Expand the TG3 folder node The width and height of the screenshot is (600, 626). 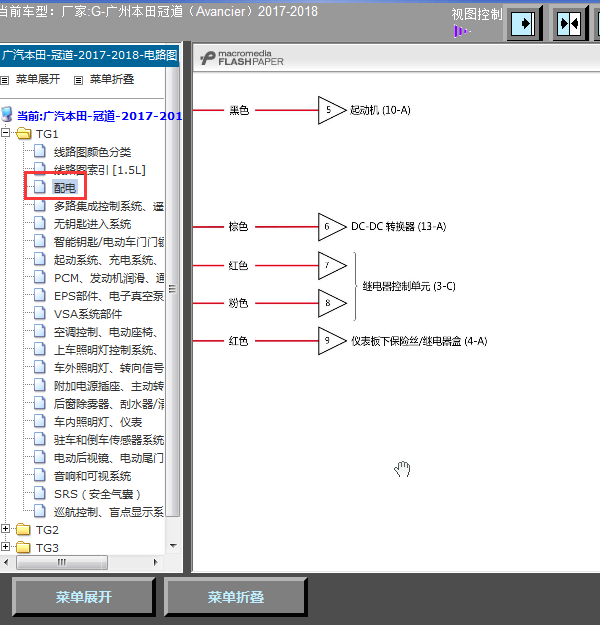(x=6, y=546)
